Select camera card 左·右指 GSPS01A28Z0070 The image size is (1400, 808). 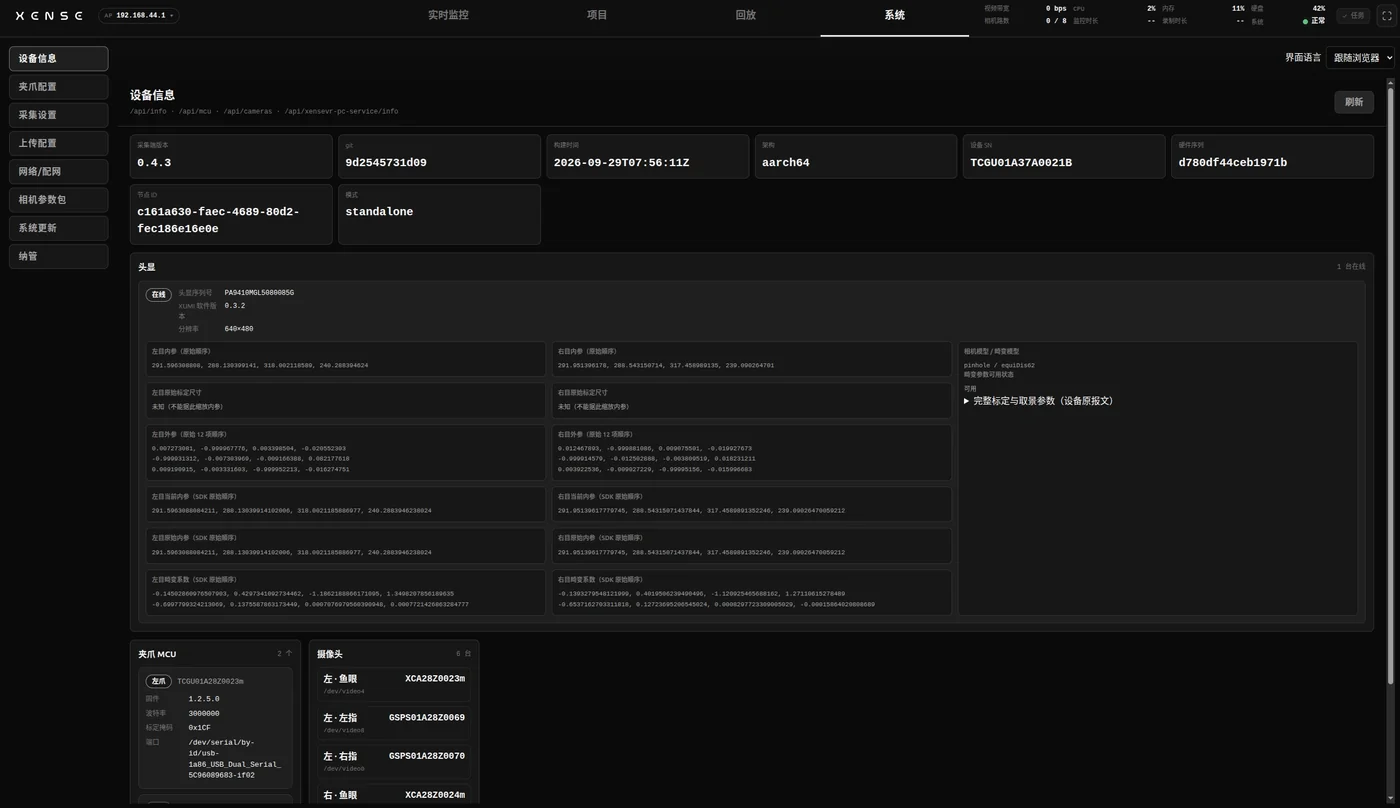(x=394, y=762)
